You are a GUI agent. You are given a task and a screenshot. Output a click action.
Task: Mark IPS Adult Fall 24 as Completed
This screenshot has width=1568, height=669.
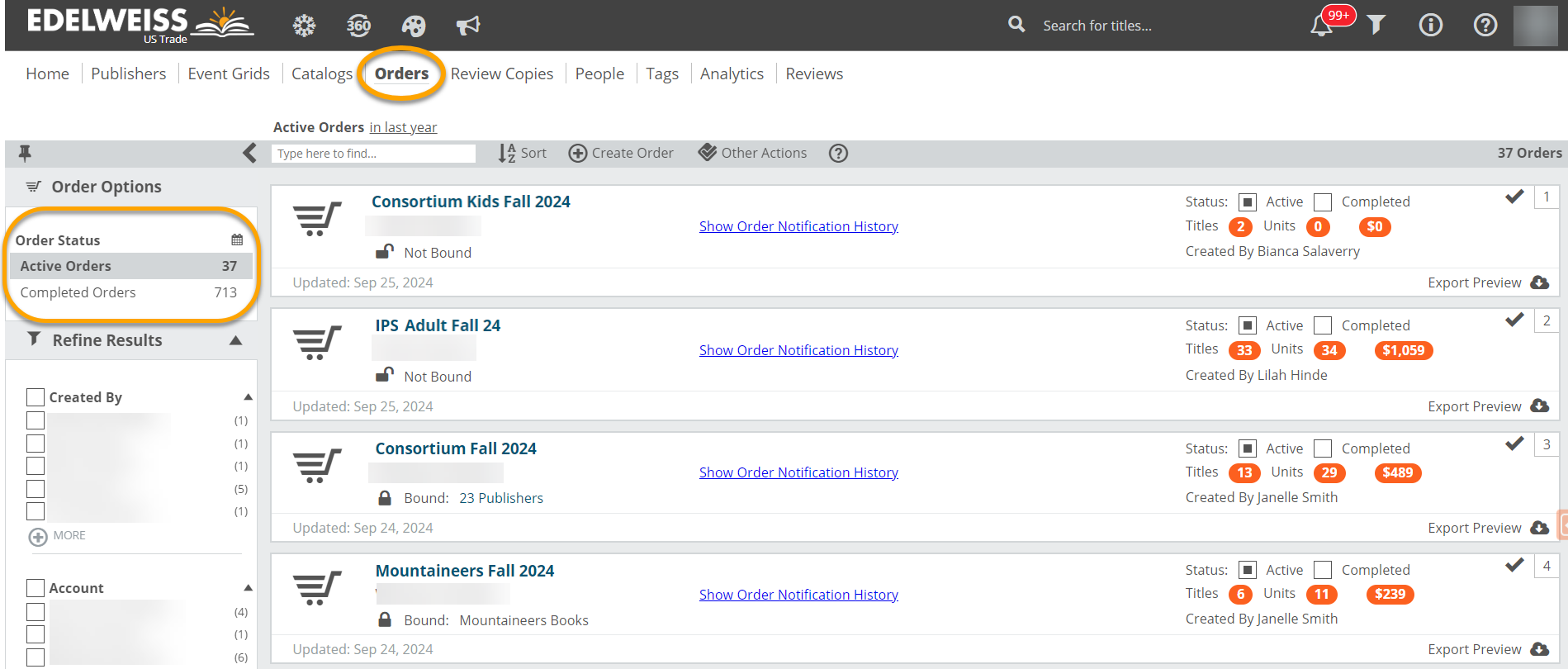click(1323, 325)
